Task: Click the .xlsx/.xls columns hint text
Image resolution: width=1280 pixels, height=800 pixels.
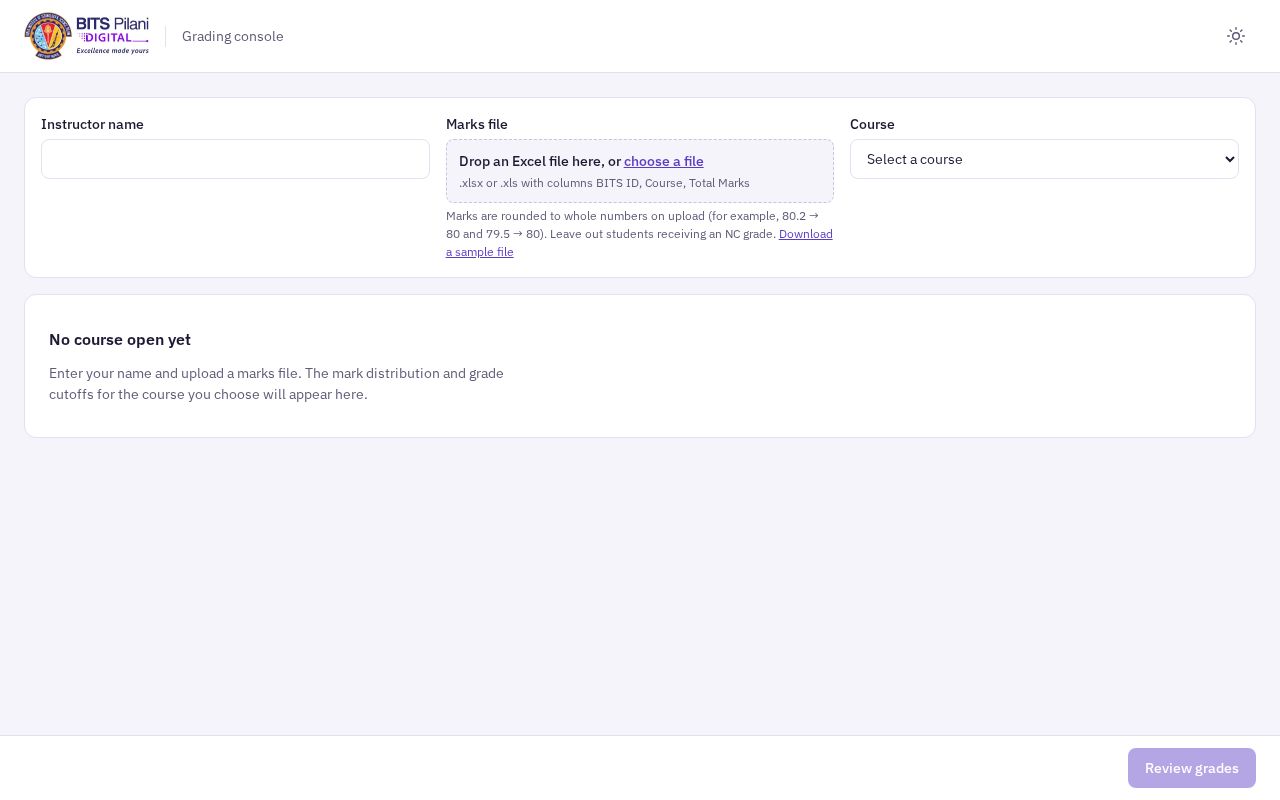Action: [x=604, y=183]
